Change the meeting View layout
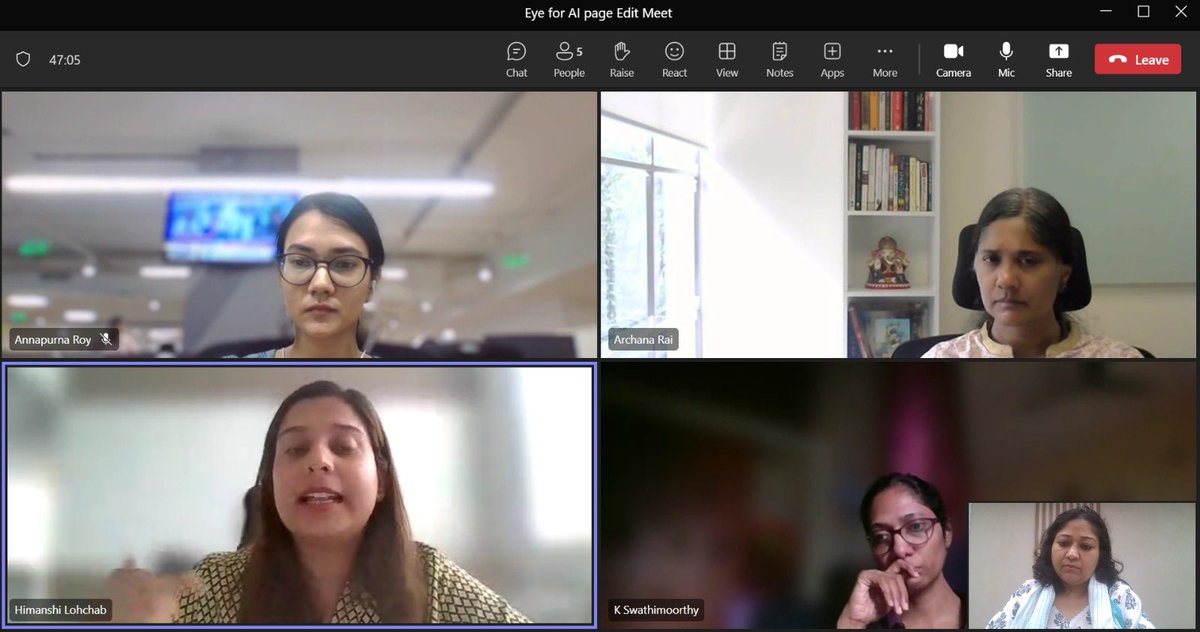Image resolution: width=1200 pixels, height=632 pixels. (x=727, y=59)
